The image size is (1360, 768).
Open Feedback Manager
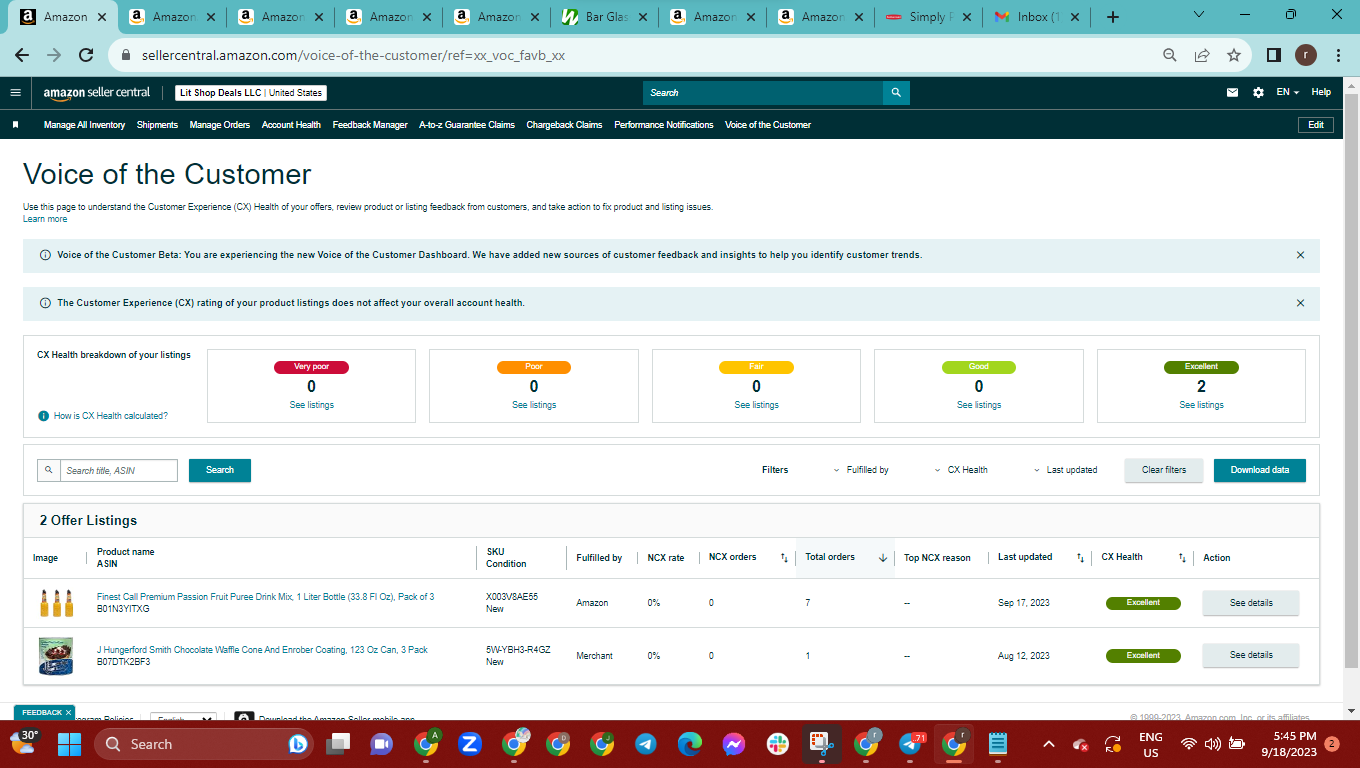click(370, 125)
